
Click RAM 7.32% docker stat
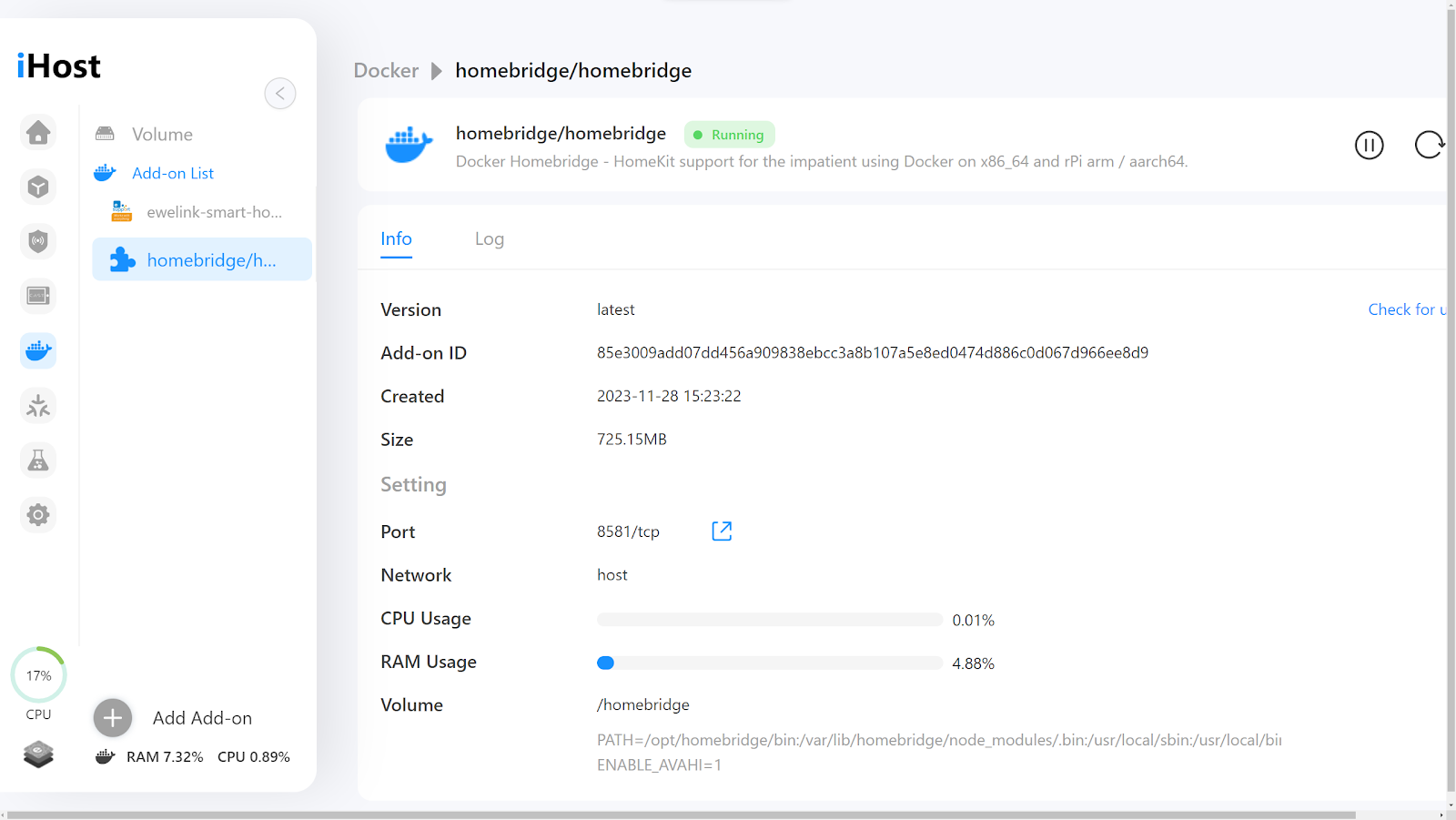click(165, 757)
